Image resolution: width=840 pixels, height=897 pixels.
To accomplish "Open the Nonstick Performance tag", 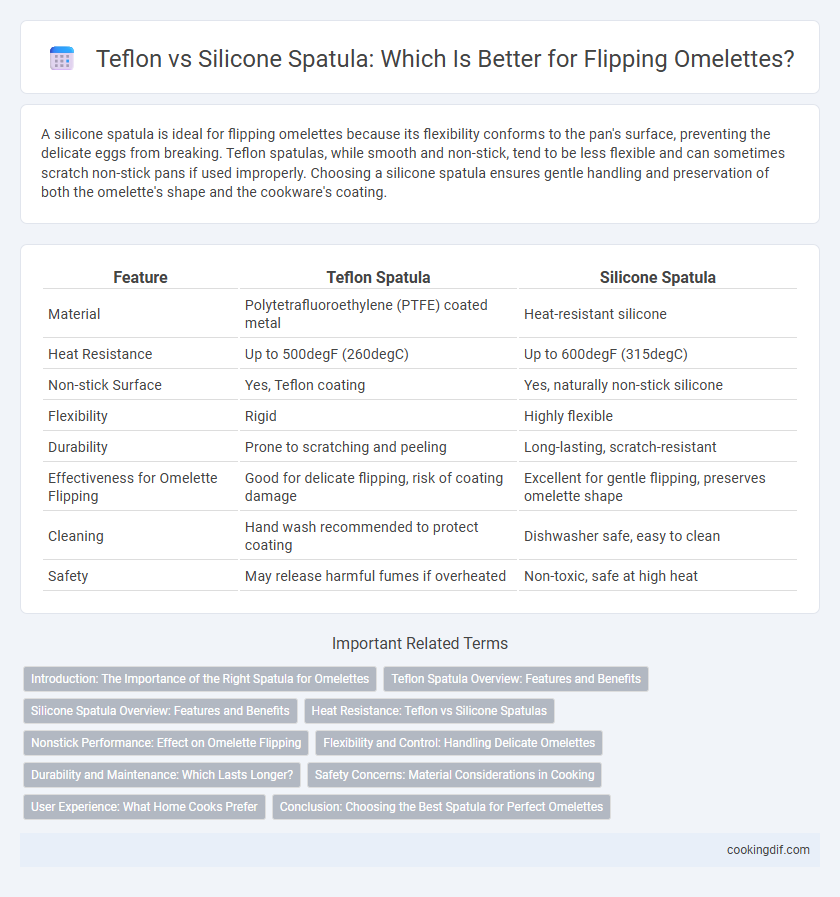I will coord(166,743).
